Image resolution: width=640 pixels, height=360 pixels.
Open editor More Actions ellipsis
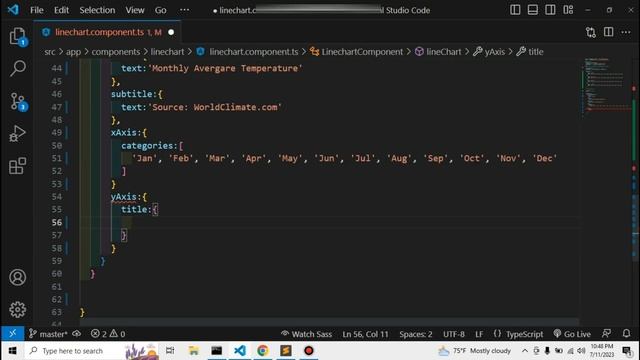626,32
